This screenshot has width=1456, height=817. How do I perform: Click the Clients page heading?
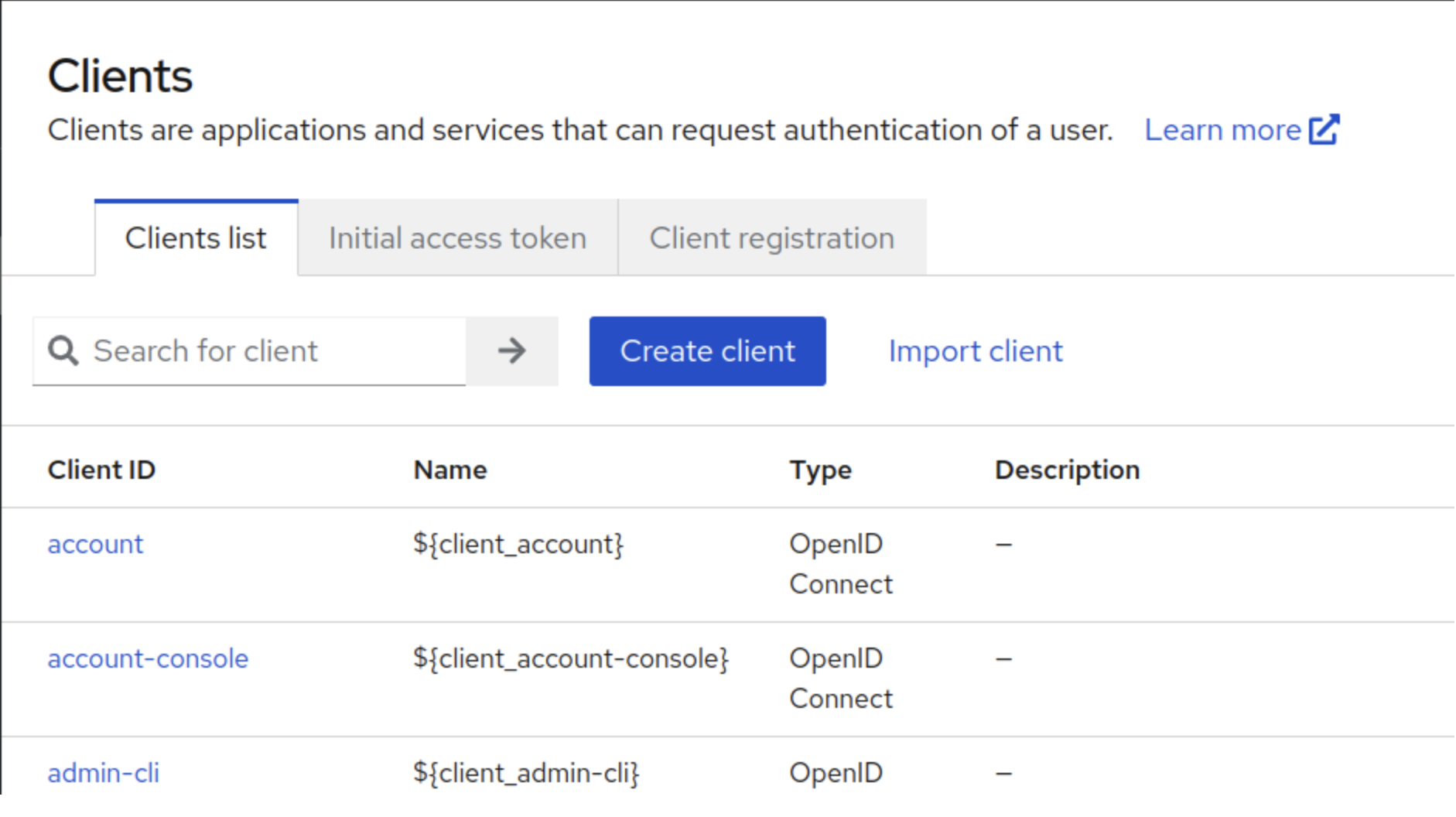(120, 74)
